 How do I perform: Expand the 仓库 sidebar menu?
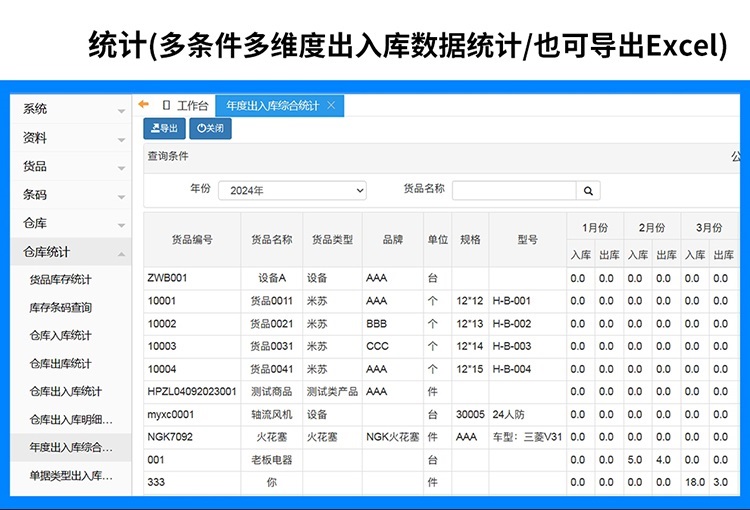[x=71, y=223]
